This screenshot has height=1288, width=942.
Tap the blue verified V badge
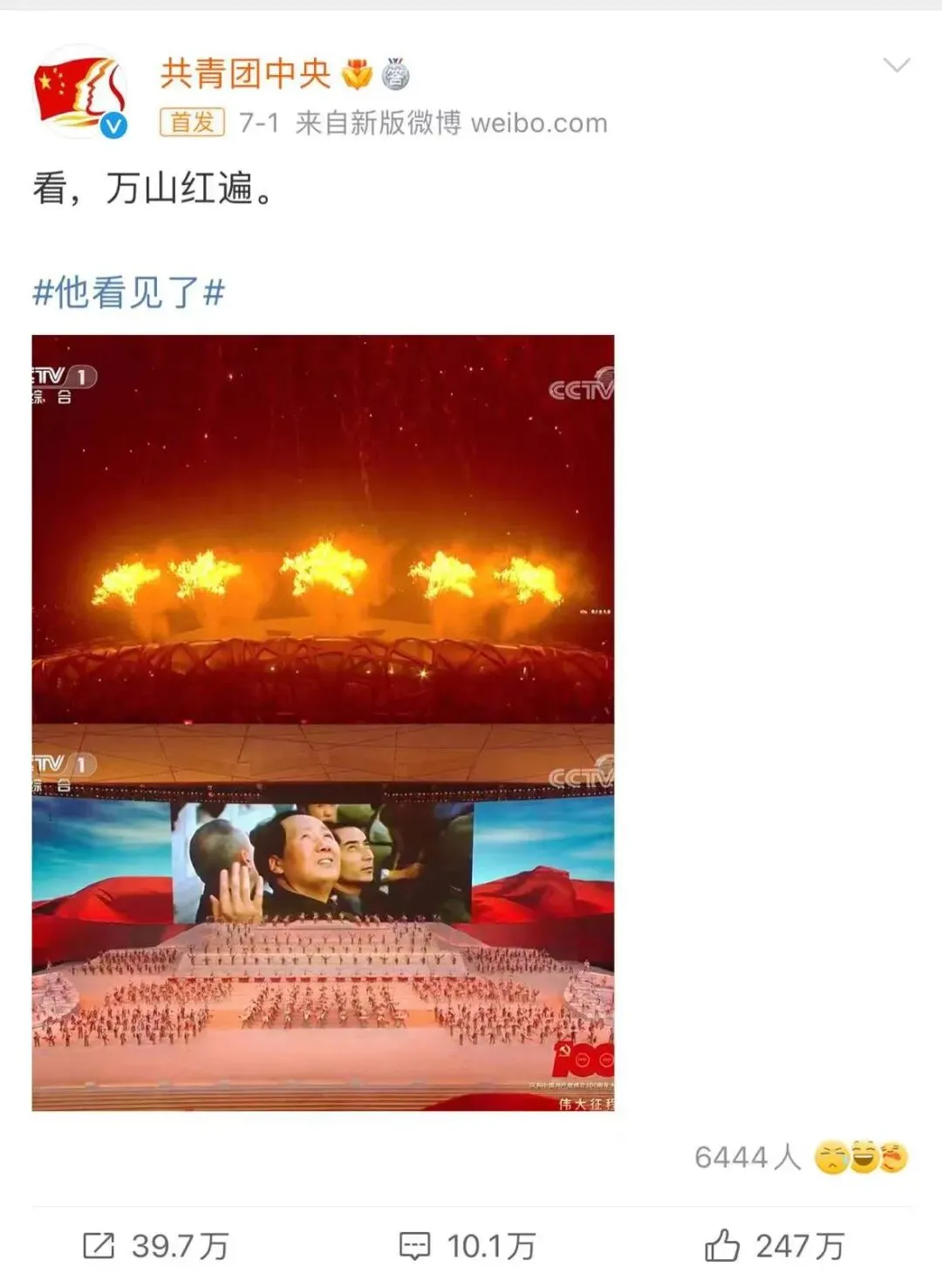(113, 126)
